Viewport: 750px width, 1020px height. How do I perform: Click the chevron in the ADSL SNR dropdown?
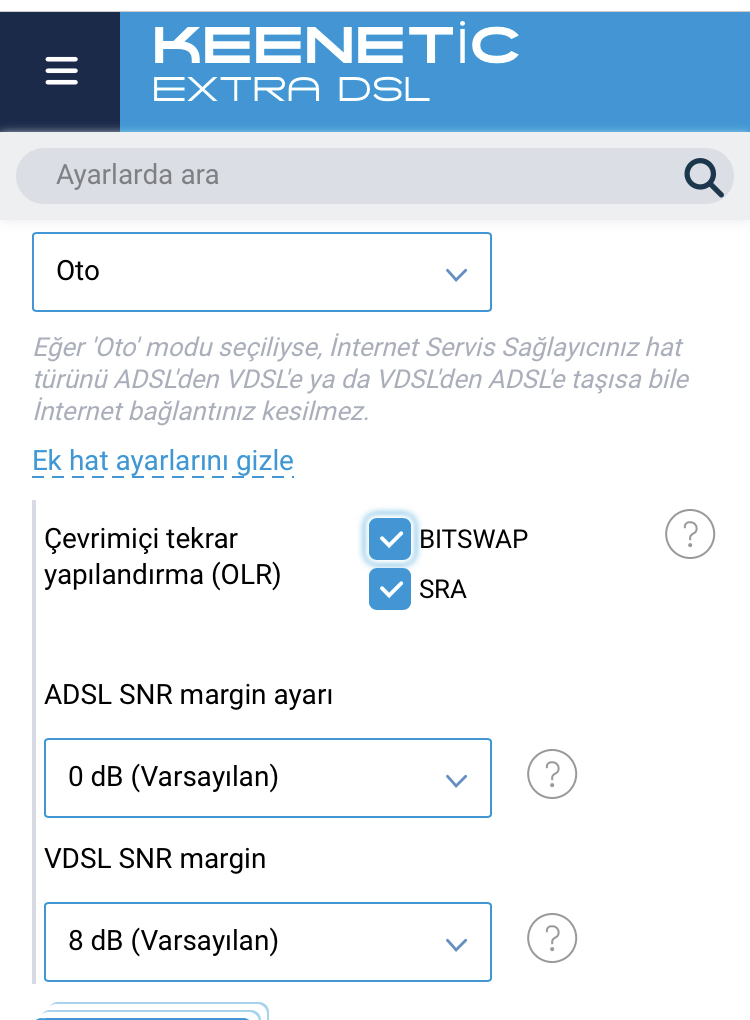456,781
